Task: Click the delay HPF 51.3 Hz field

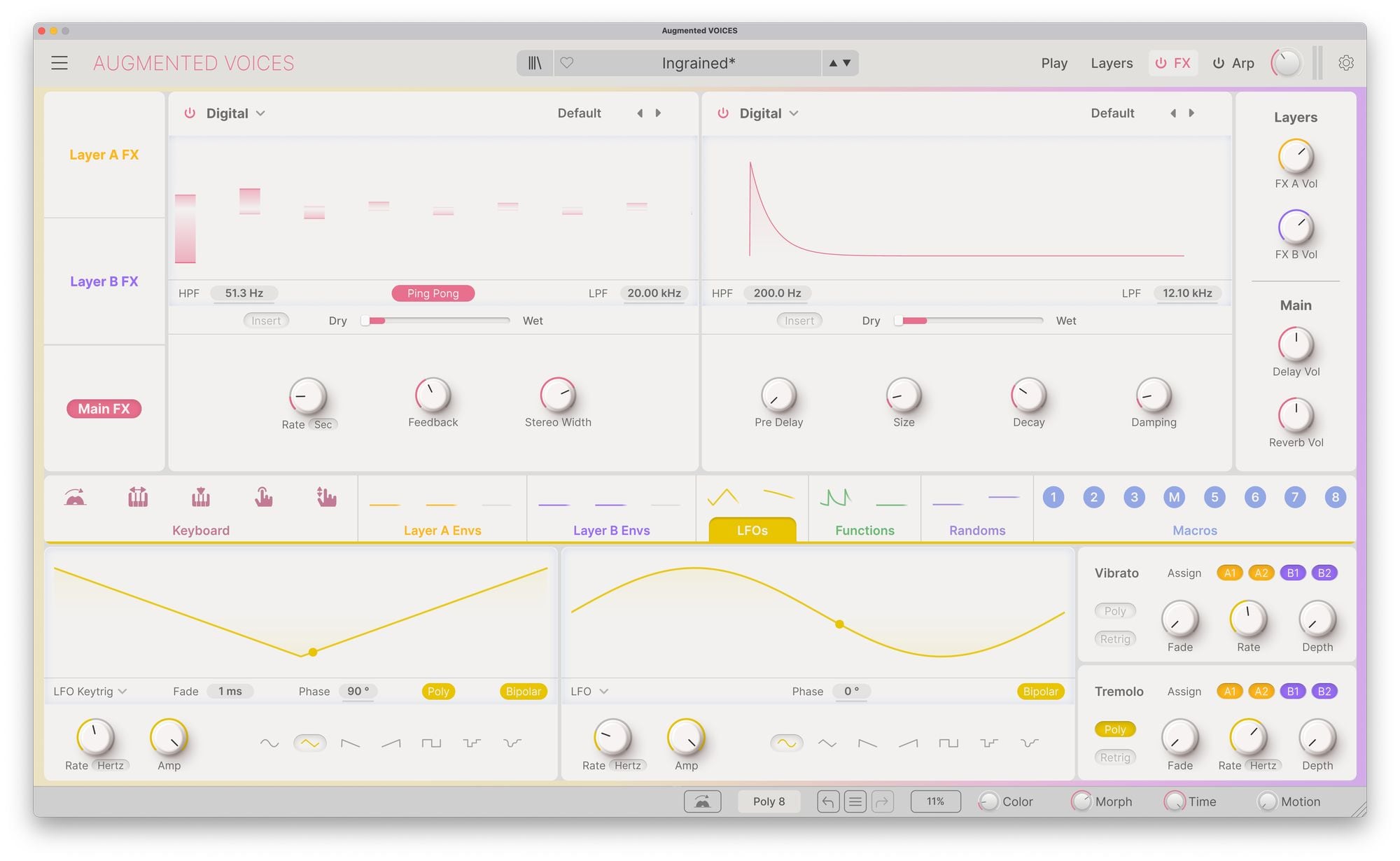Action: coord(244,293)
